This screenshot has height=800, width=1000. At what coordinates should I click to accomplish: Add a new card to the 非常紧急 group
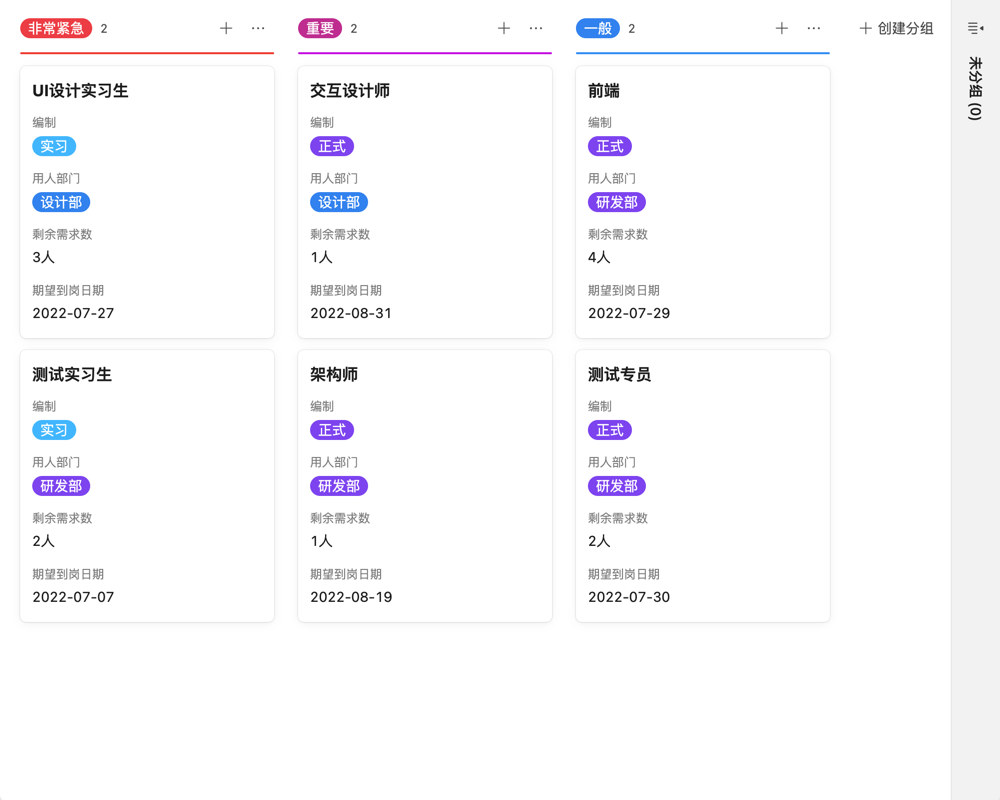226,28
